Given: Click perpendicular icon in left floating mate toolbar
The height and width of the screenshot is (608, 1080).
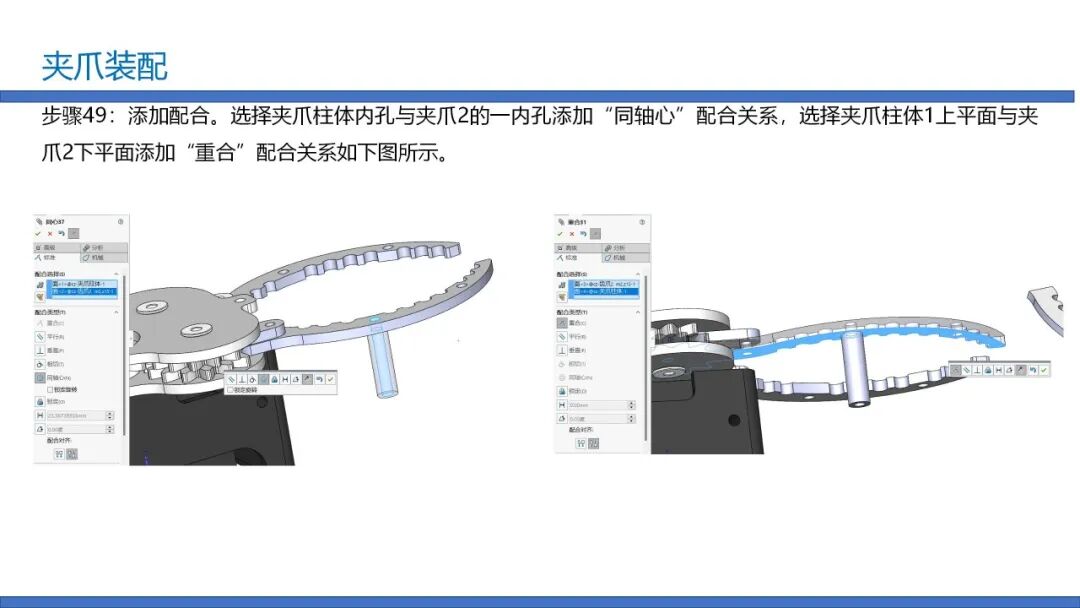Looking at the screenshot, I should click(x=242, y=379).
